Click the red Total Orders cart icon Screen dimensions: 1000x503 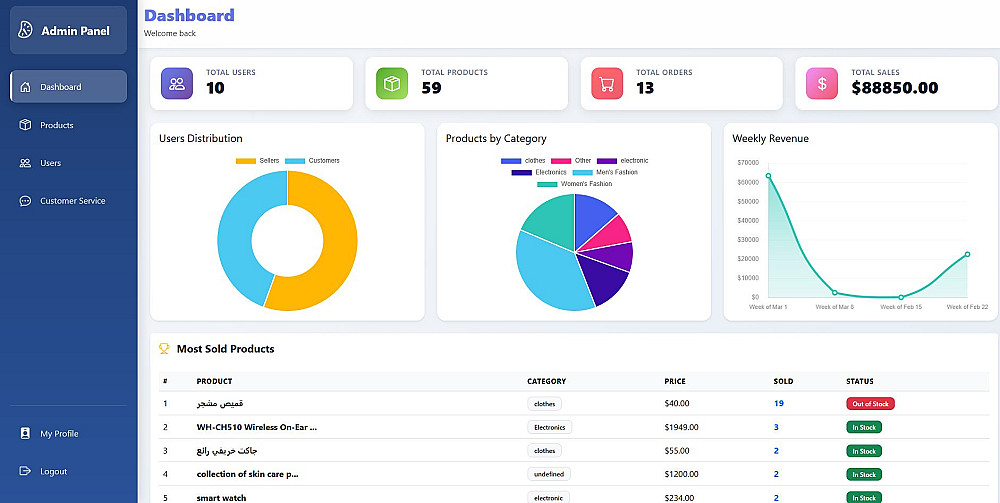607,84
